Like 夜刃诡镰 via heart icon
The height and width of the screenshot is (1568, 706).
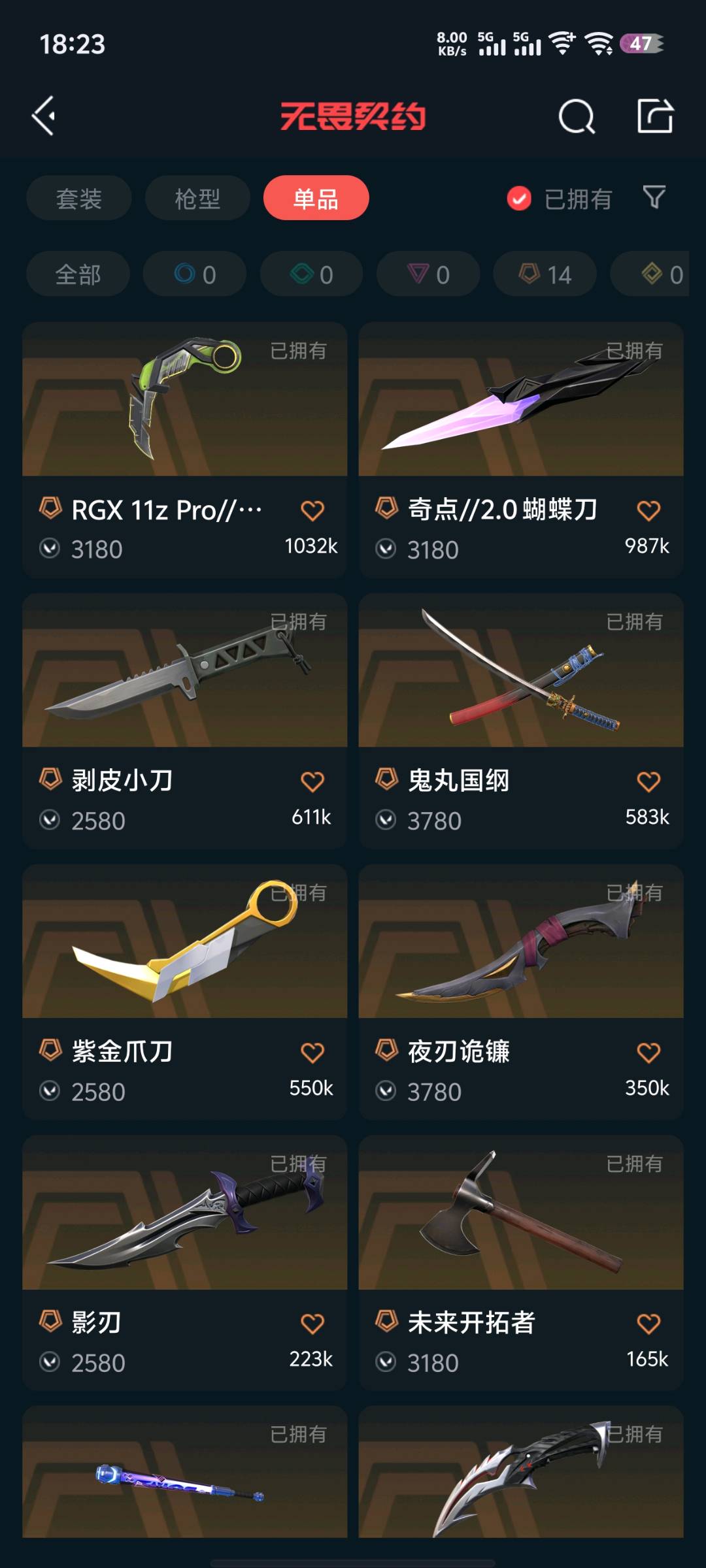(x=648, y=1053)
